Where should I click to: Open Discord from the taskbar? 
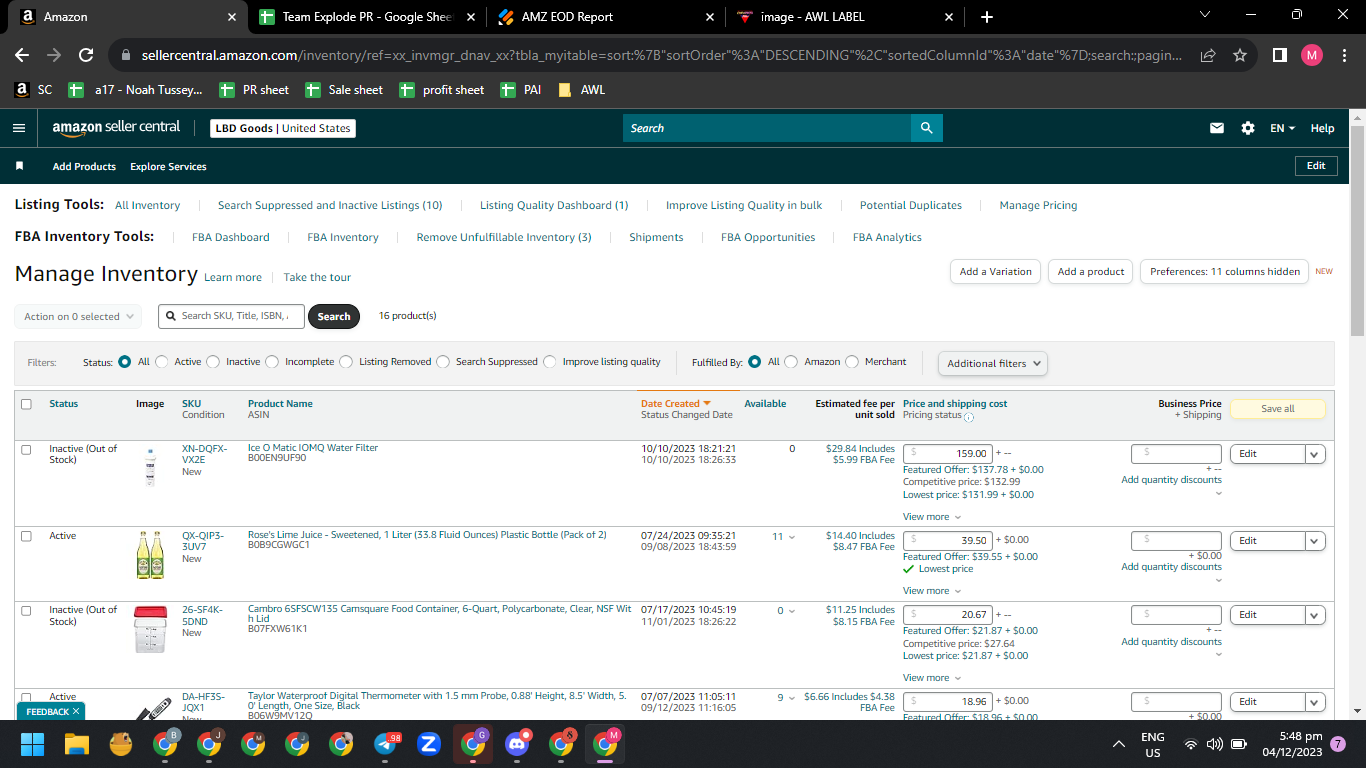click(517, 744)
